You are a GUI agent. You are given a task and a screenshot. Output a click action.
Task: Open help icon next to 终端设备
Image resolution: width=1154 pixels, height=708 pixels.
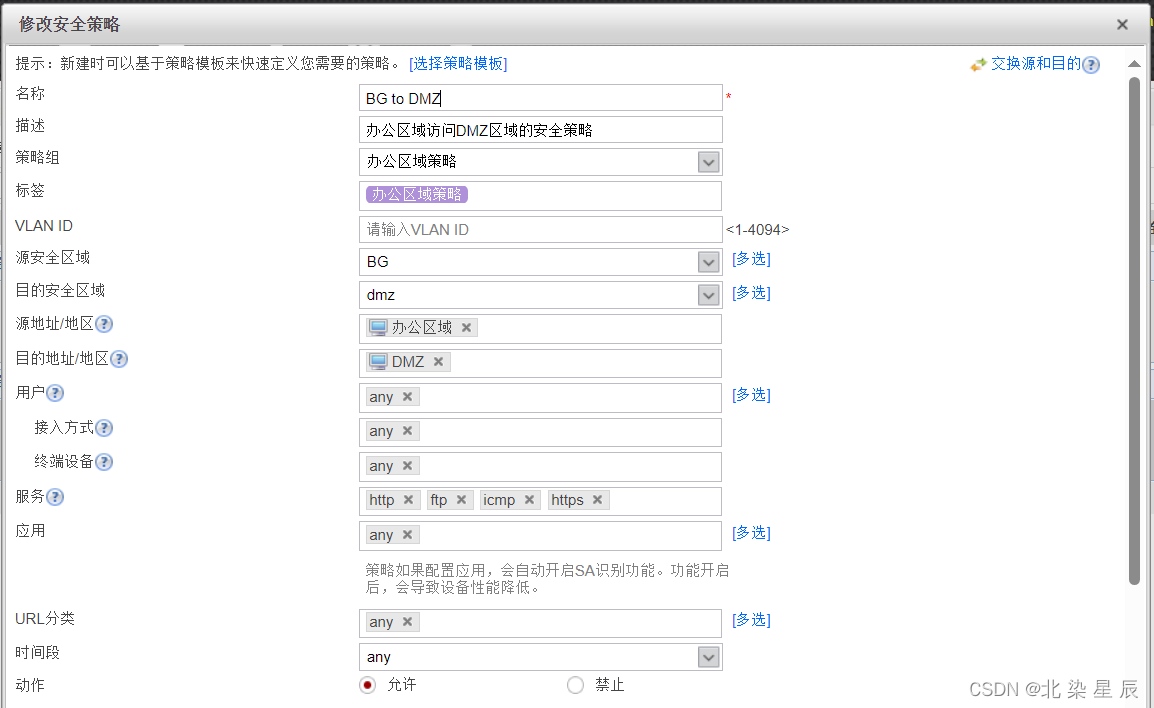tap(104, 461)
